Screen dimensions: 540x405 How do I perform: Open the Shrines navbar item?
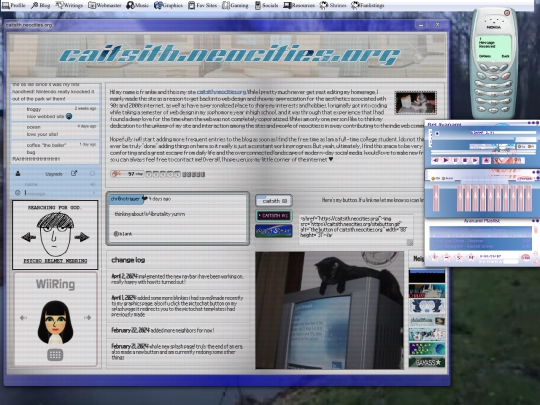coord(333,5)
